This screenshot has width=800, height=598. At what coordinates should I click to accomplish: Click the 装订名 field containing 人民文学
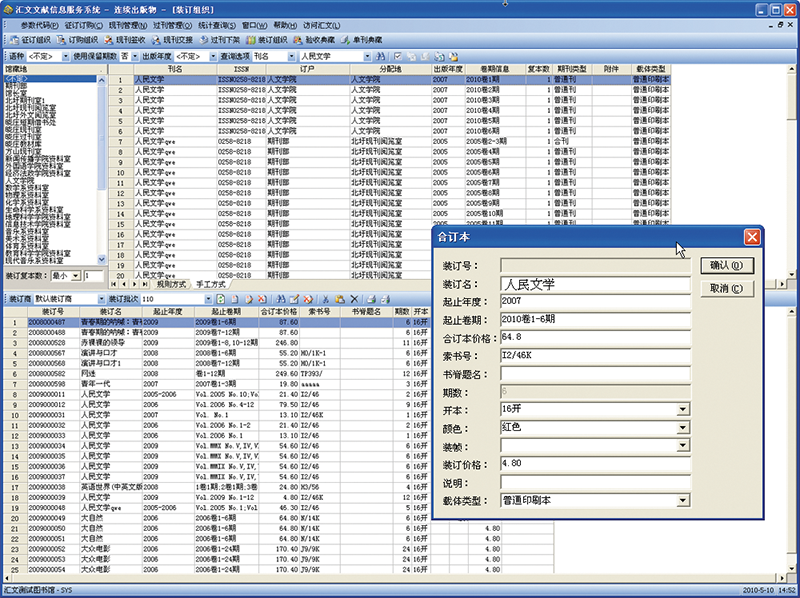point(595,284)
